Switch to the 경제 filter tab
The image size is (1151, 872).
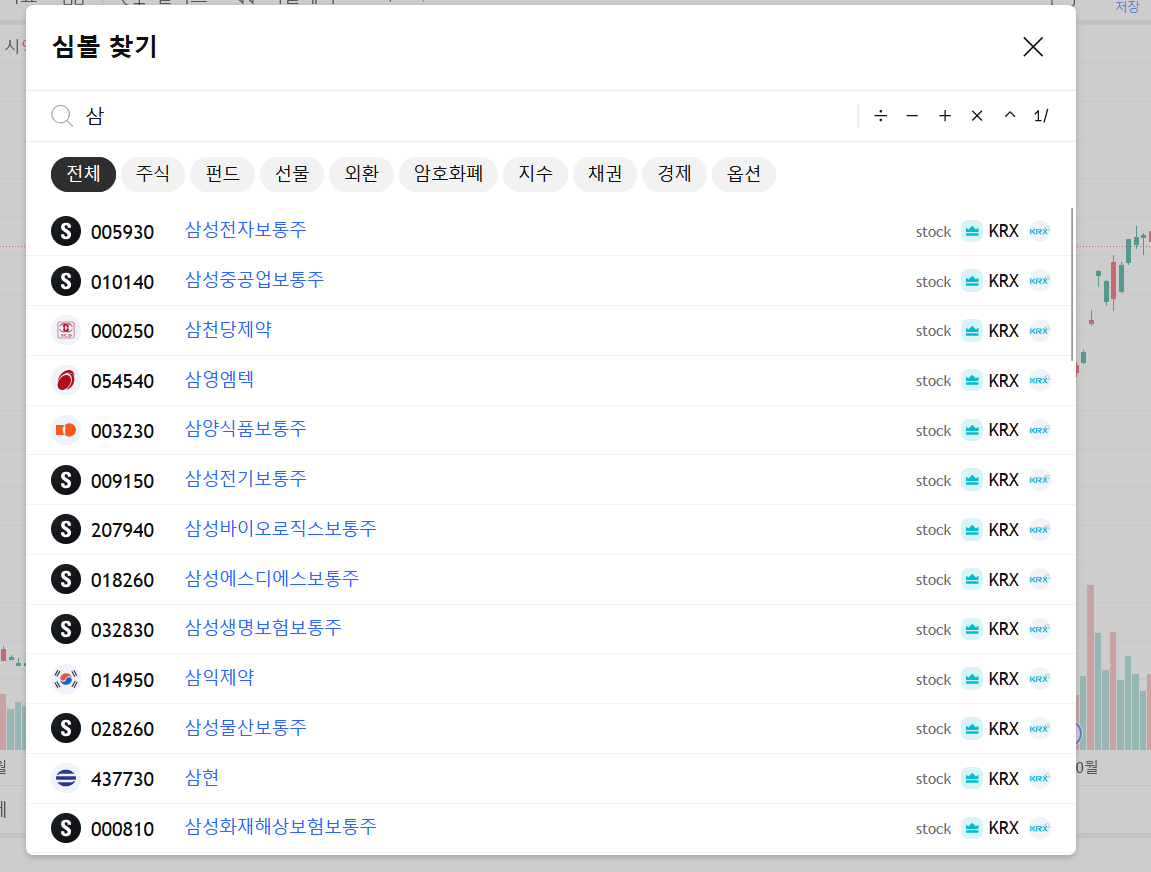[674, 174]
